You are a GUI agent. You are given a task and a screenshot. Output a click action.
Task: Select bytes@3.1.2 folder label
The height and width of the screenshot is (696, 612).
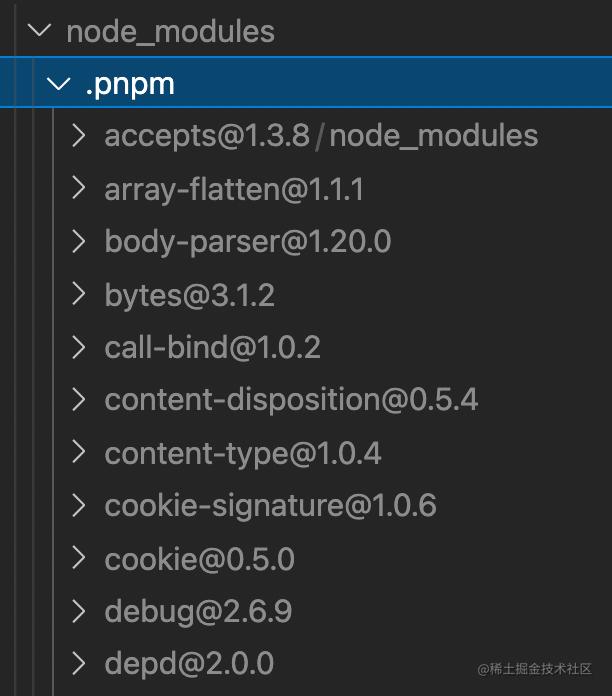click(190, 296)
